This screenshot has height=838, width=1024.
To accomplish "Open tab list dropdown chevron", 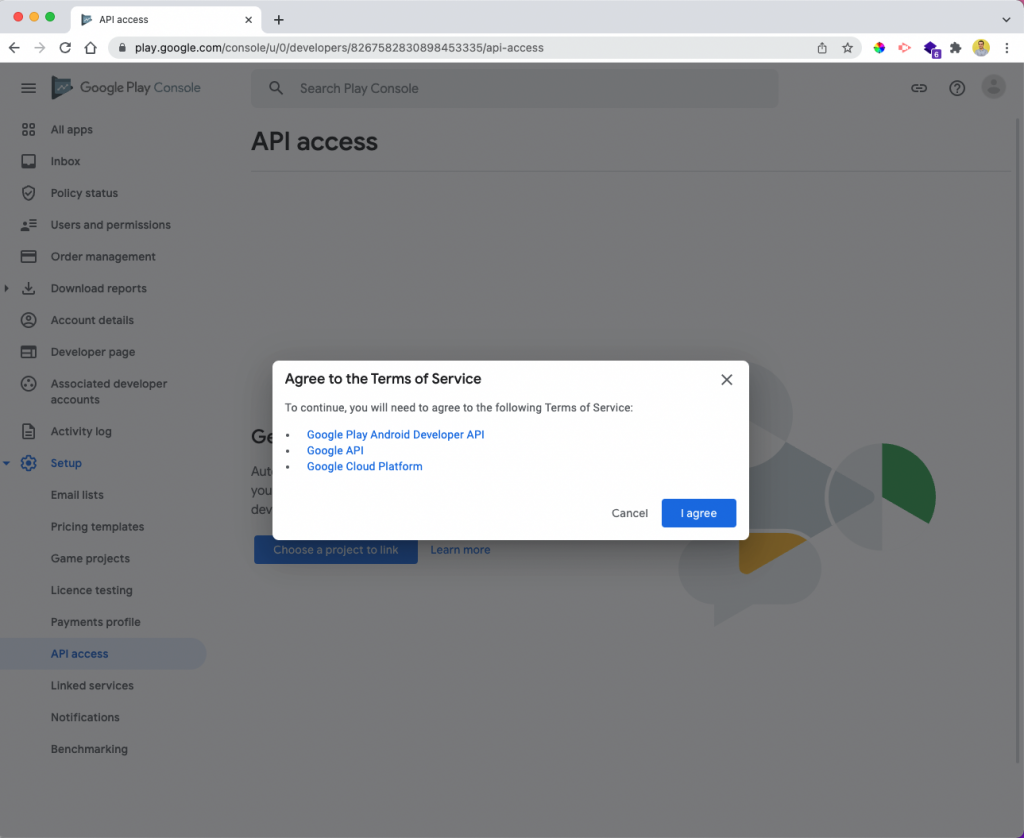I will pos(1006,20).
